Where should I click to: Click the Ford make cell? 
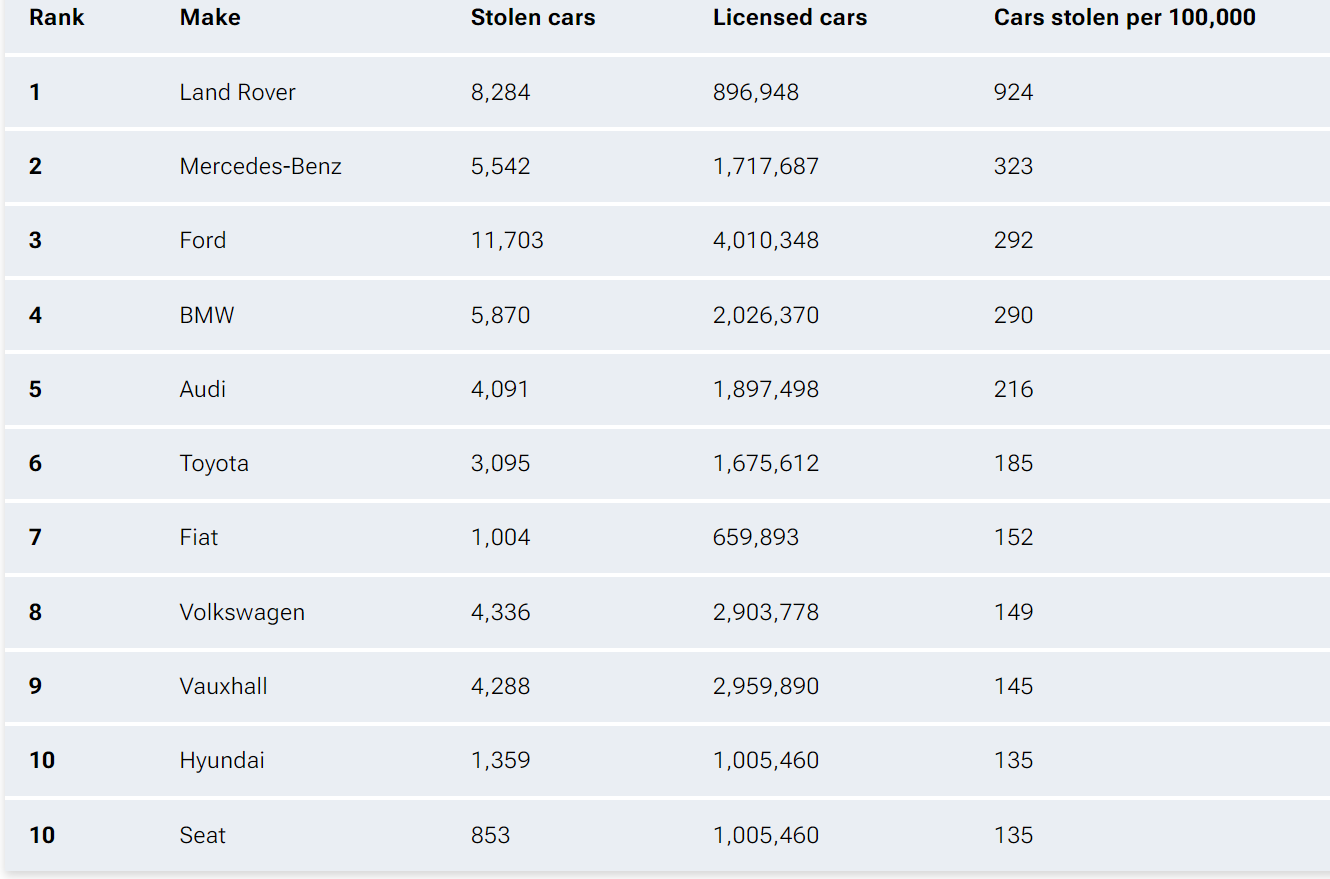(x=203, y=240)
